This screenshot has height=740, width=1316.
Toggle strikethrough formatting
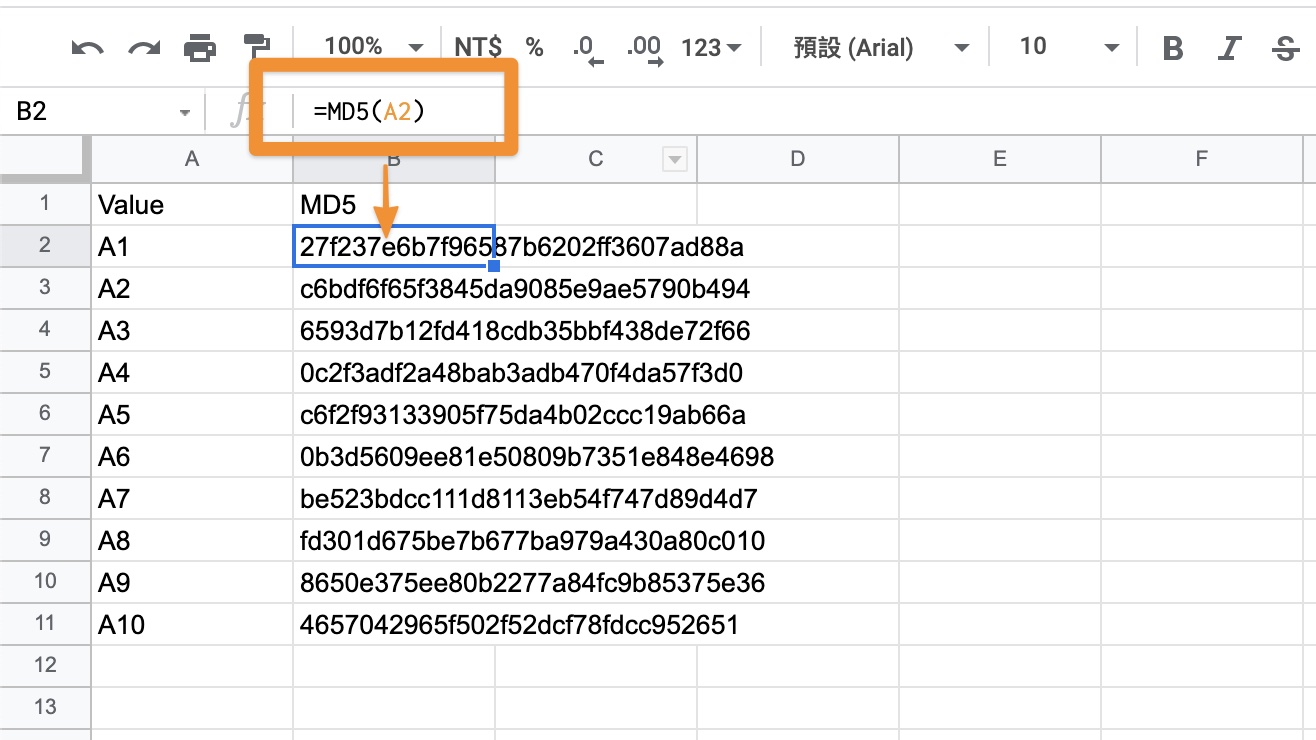[1286, 47]
